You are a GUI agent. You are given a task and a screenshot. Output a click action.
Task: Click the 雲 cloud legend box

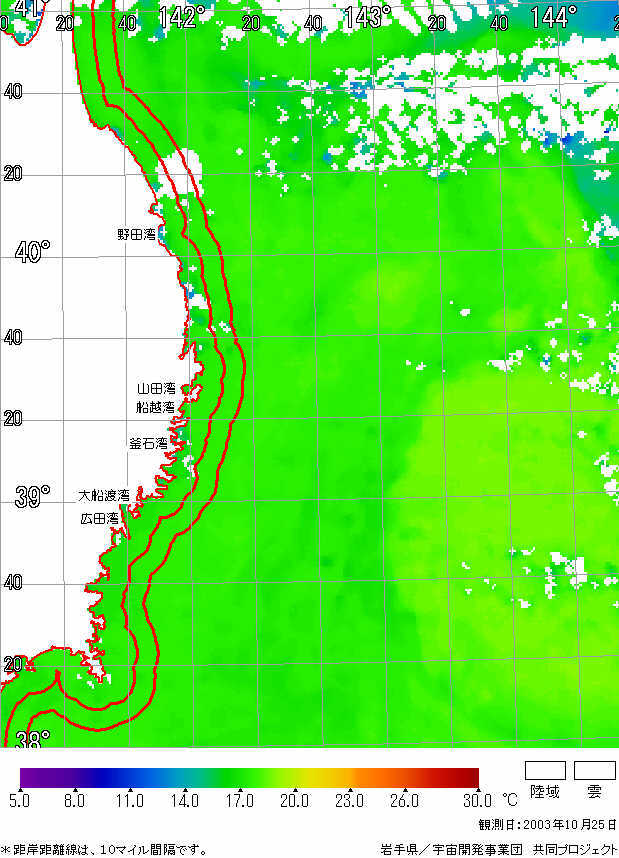pyautogui.click(x=595, y=770)
